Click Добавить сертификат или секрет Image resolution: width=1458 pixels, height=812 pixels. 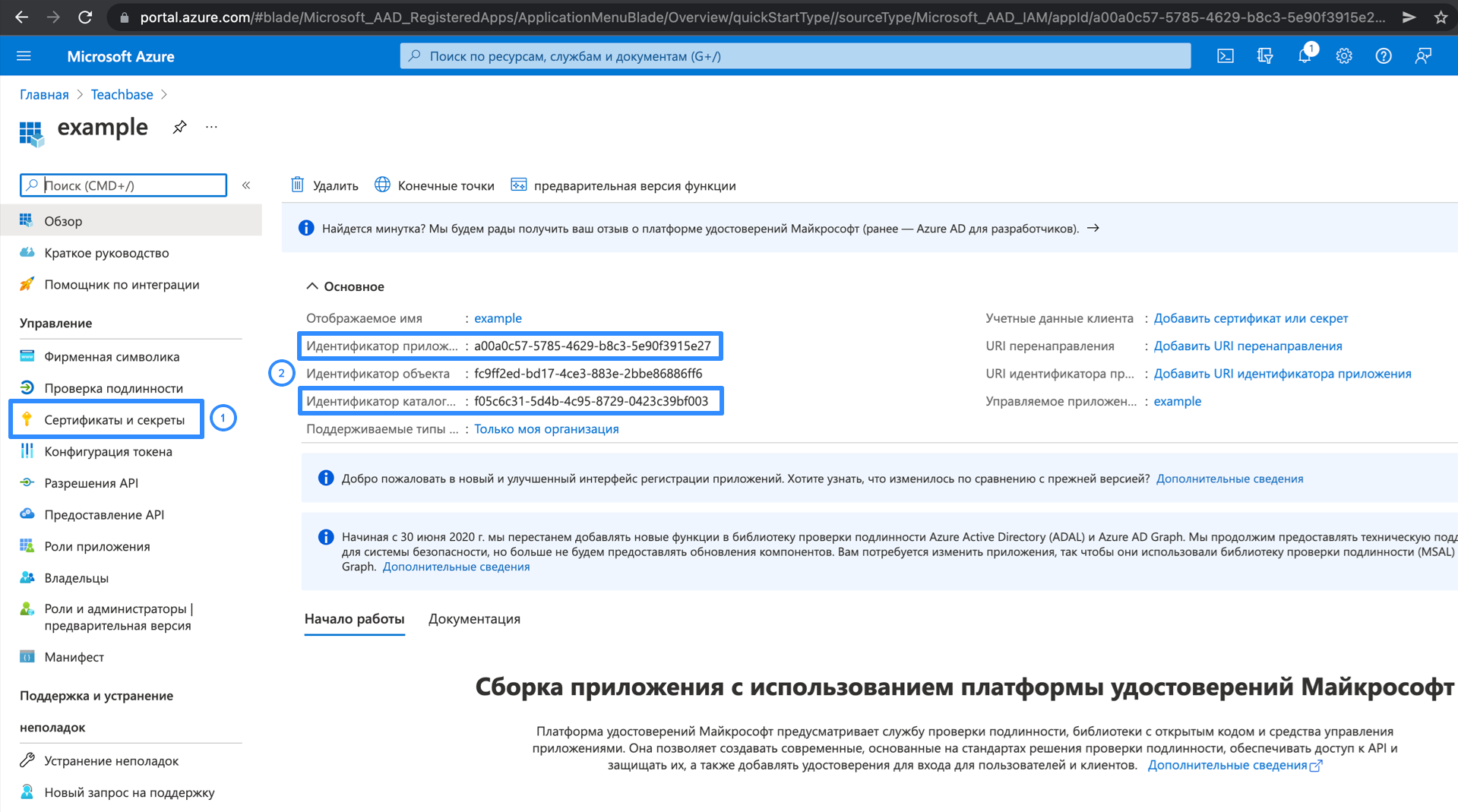(x=1251, y=318)
